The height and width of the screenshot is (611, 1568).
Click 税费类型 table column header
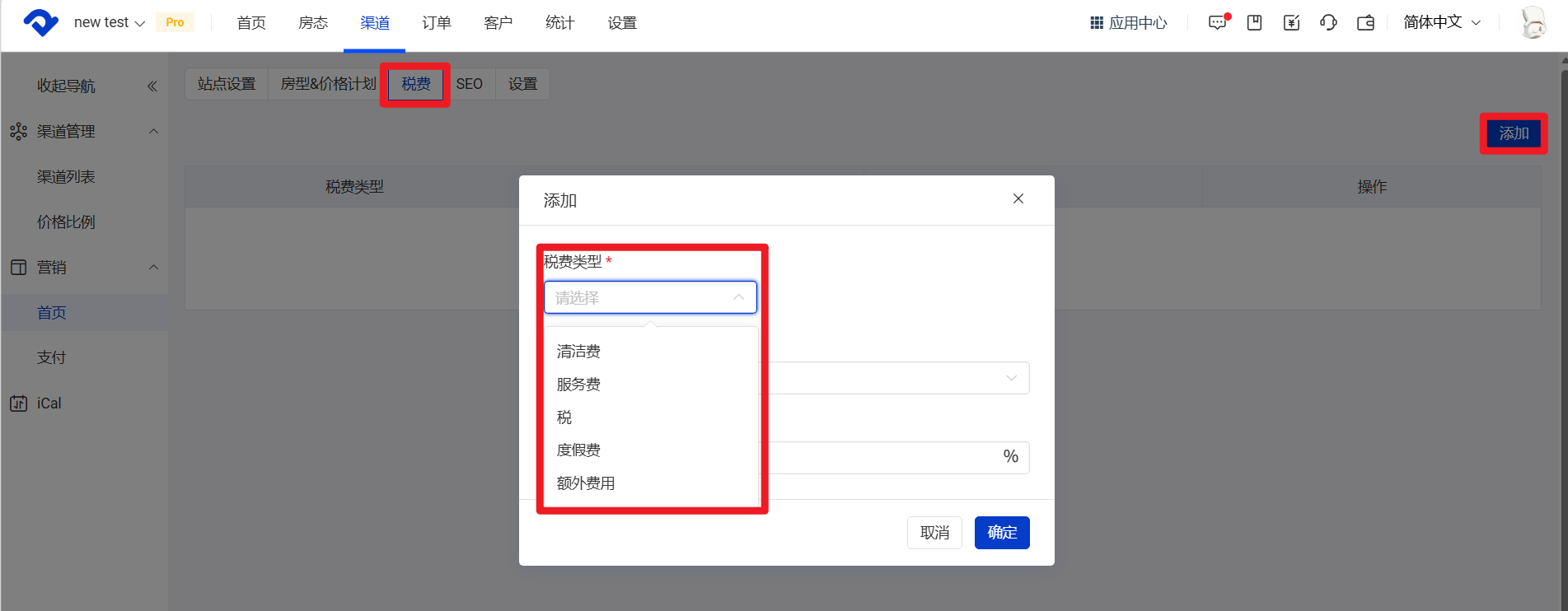354,187
